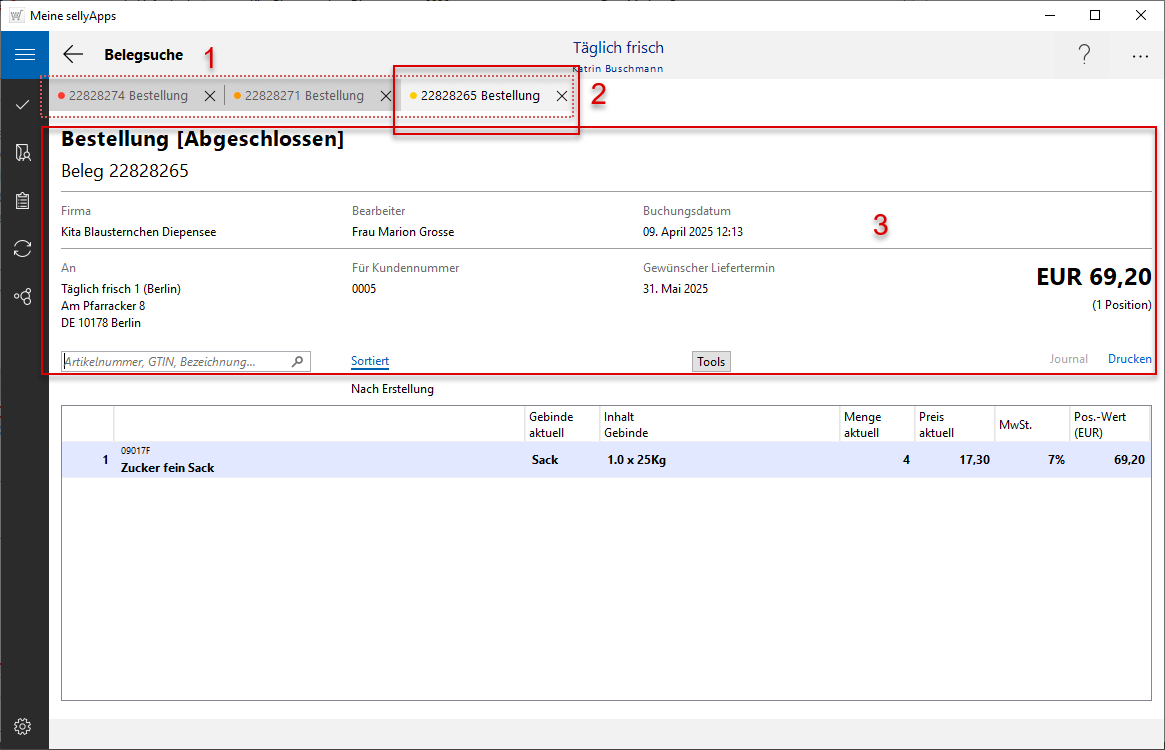1165x750 pixels.
Task: Close the 22828265 Bestellung tab
Action: pos(562,96)
